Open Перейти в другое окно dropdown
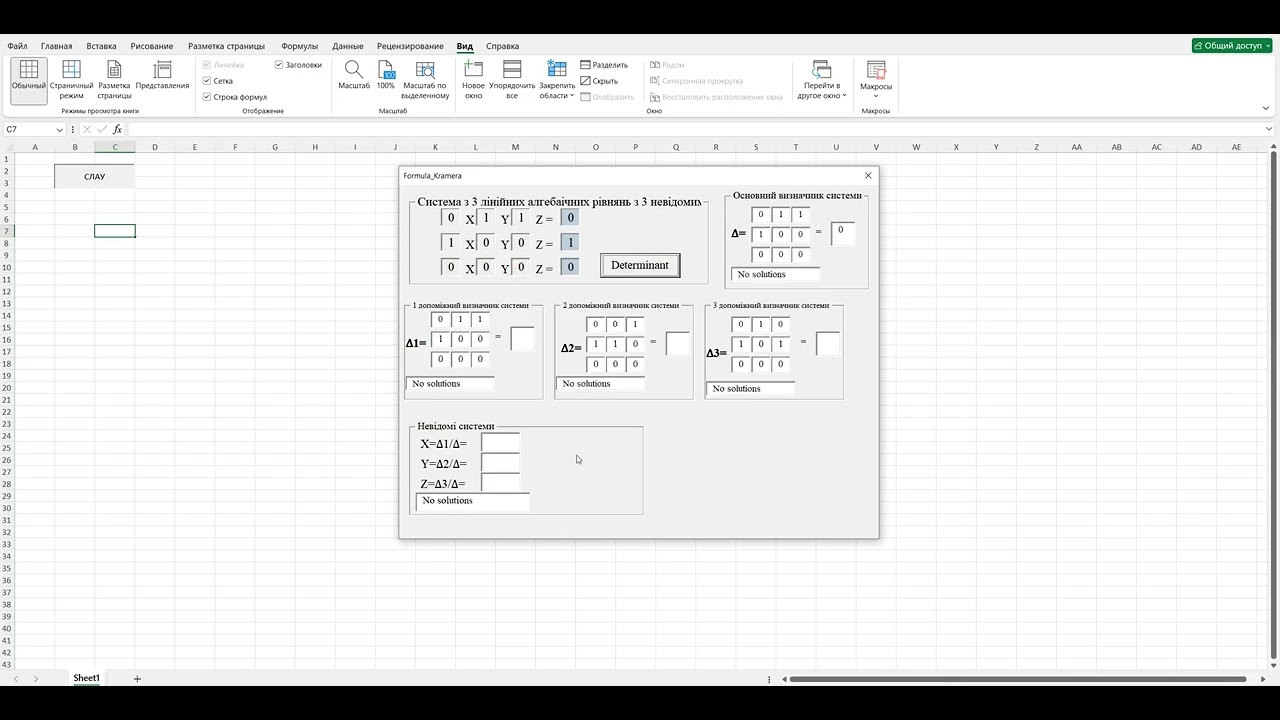Screen dimensions: 1280x720 tap(822, 79)
